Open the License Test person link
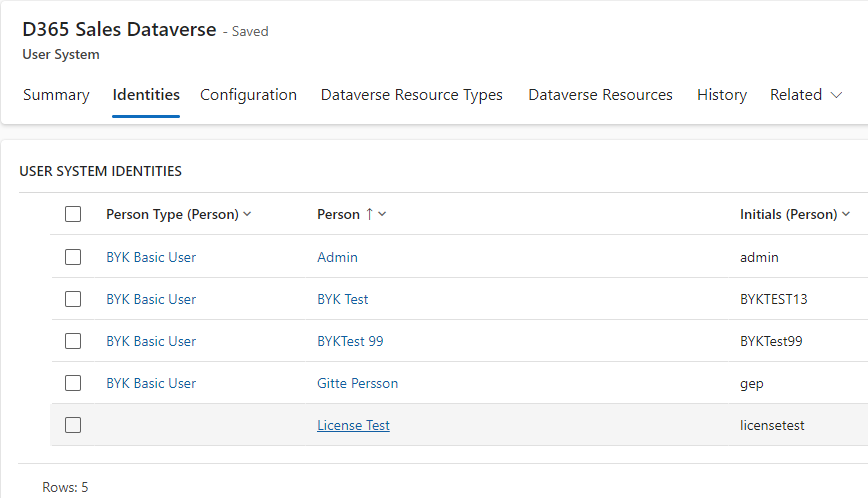 [353, 425]
